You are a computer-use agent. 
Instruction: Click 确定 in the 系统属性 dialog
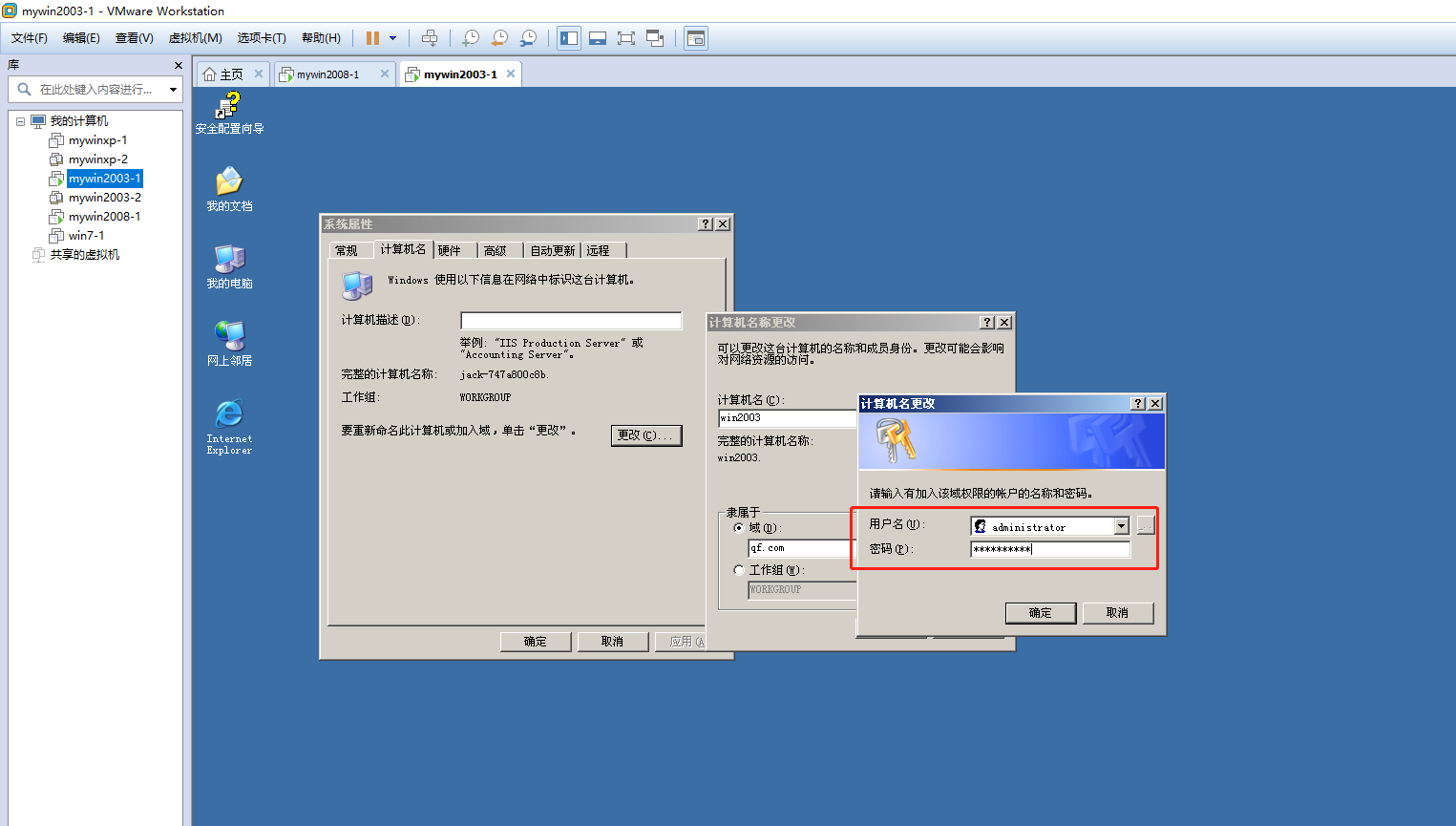536,642
